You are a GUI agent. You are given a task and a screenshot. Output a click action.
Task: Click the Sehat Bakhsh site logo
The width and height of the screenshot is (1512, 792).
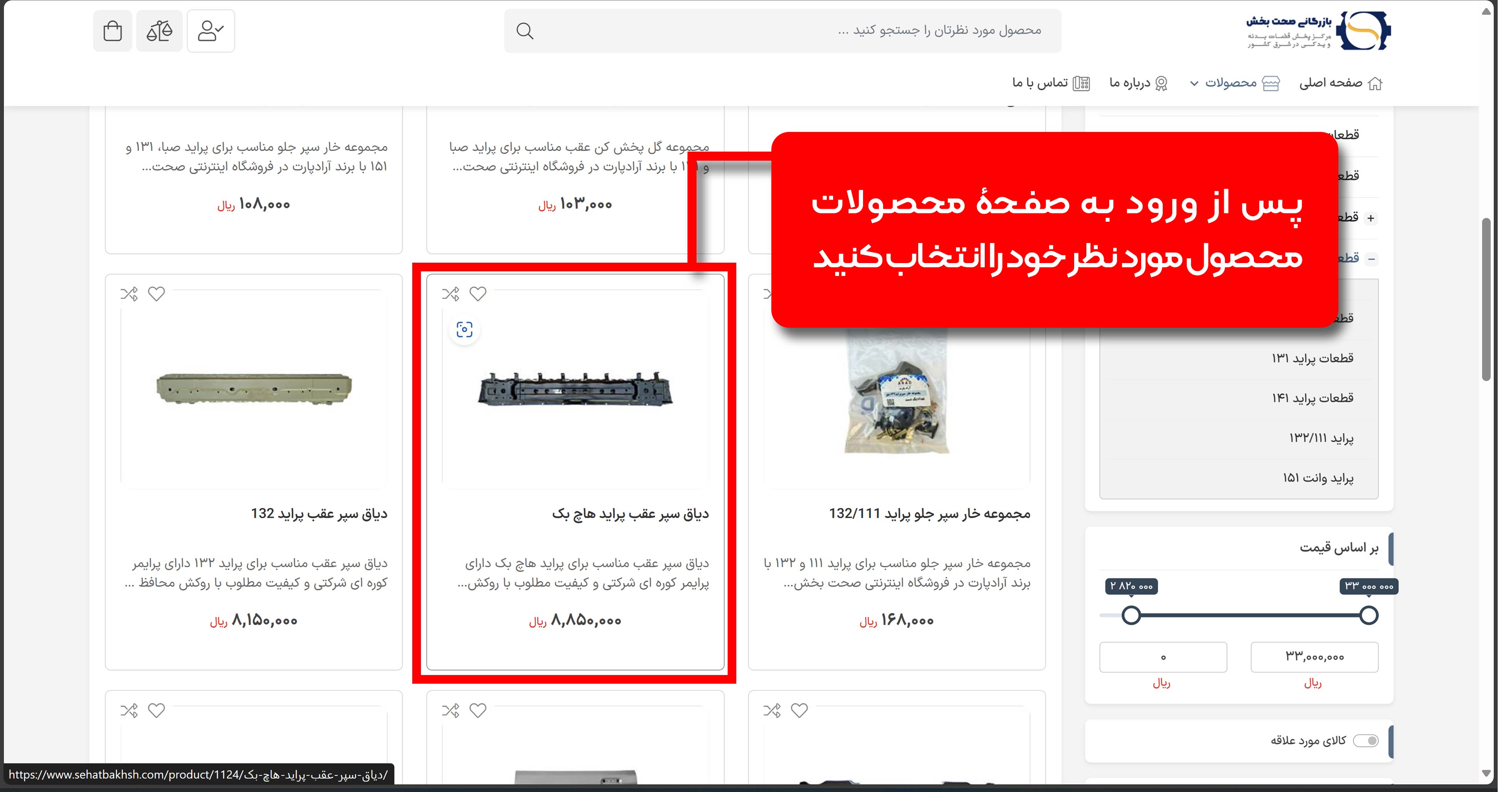coord(1318,31)
